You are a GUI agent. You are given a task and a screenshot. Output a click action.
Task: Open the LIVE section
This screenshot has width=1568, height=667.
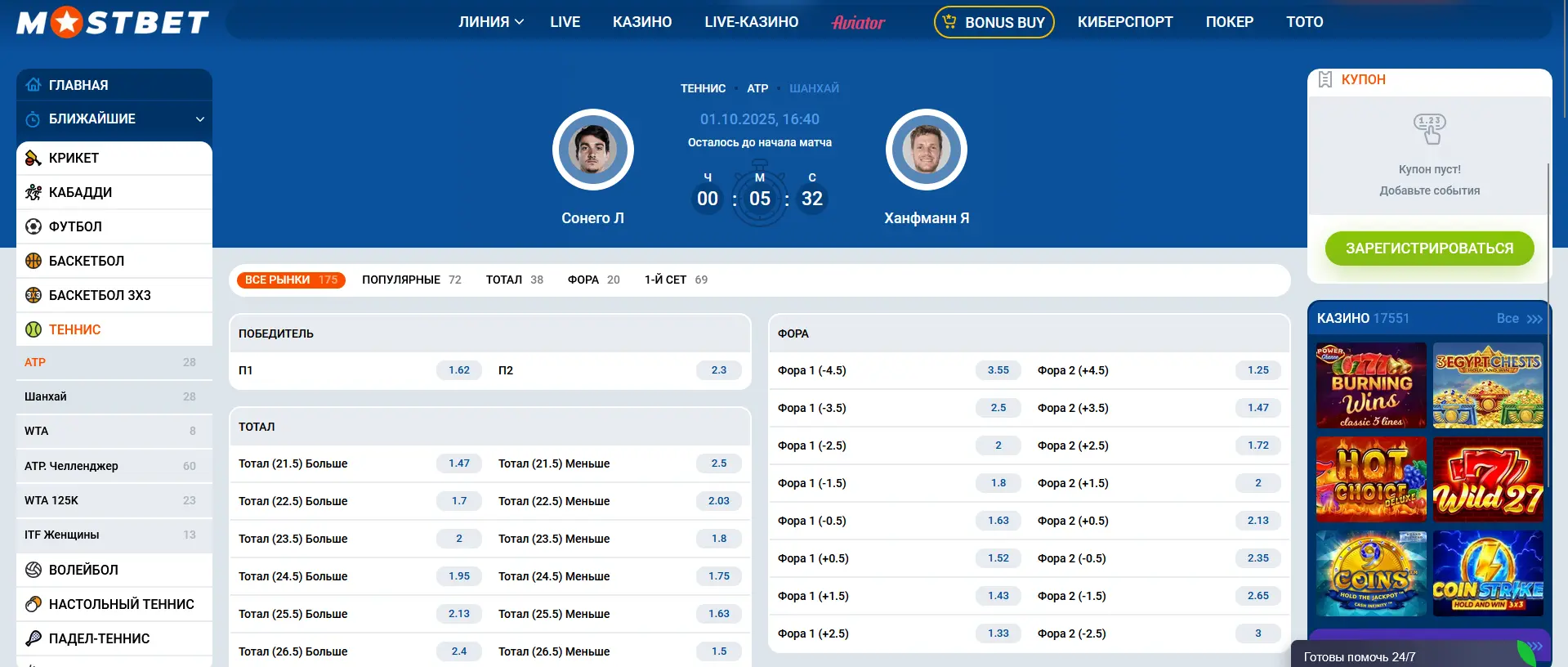pyautogui.click(x=565, y=22)
